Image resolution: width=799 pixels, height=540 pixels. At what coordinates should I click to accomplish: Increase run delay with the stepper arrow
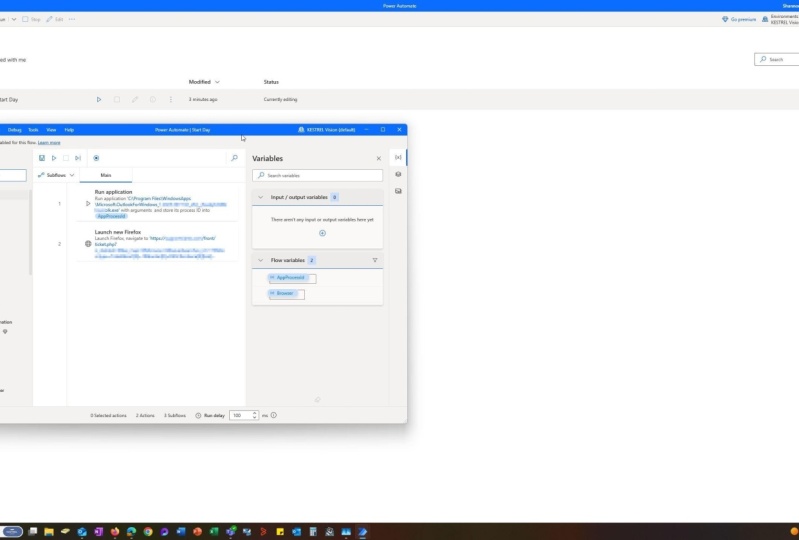pos(255,413)
